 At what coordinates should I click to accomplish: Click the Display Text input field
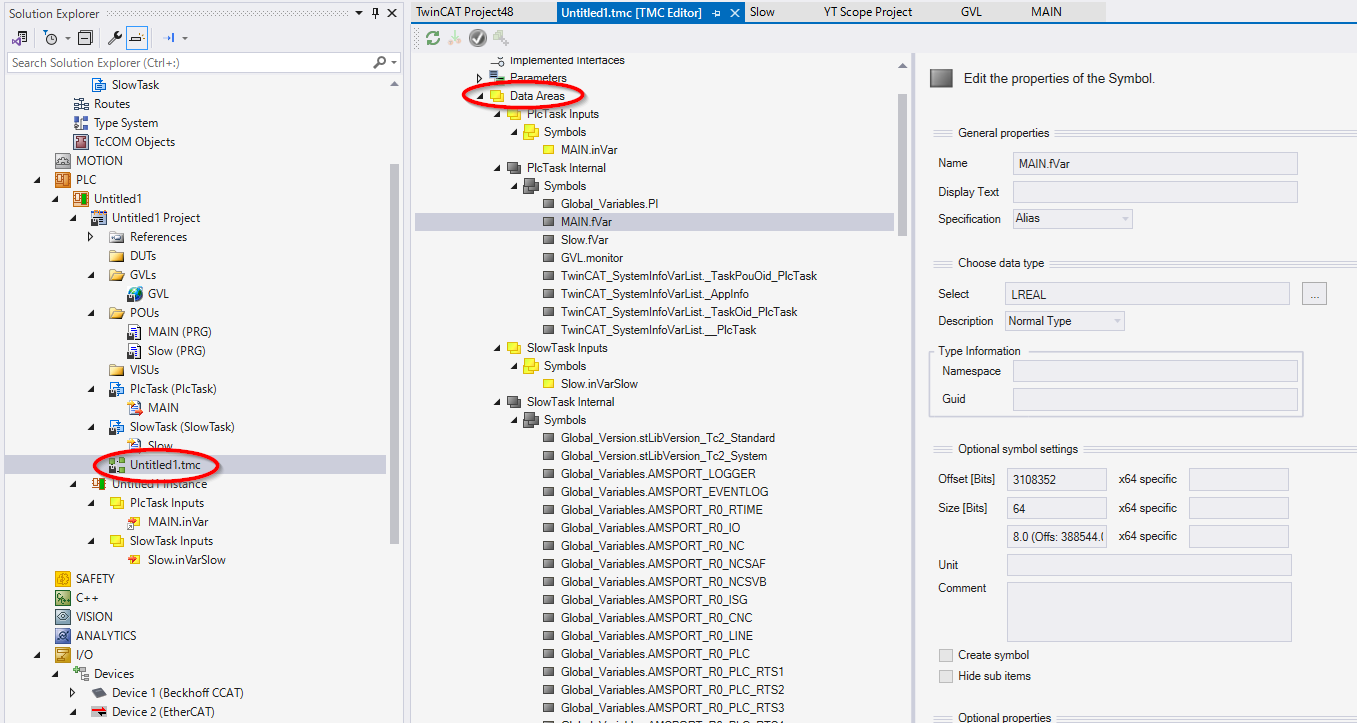click(1154, 192)
